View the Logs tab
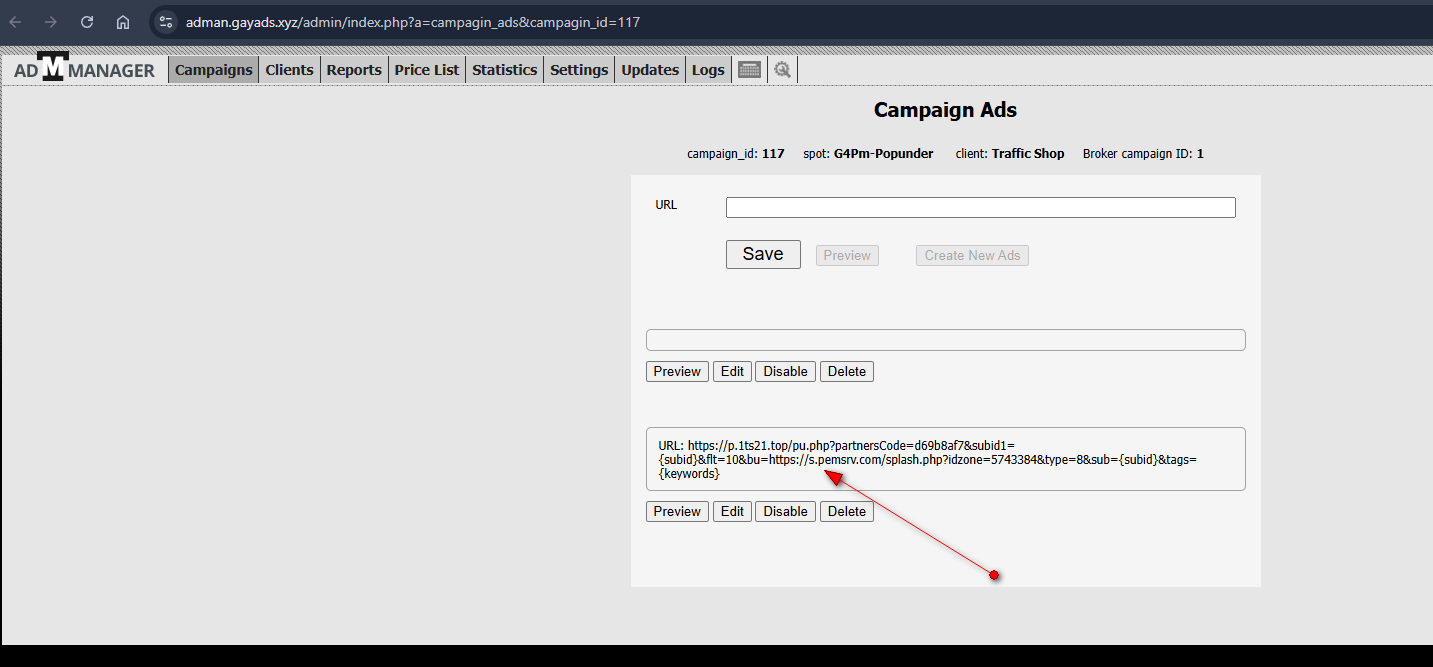 [x=708, y=70]
